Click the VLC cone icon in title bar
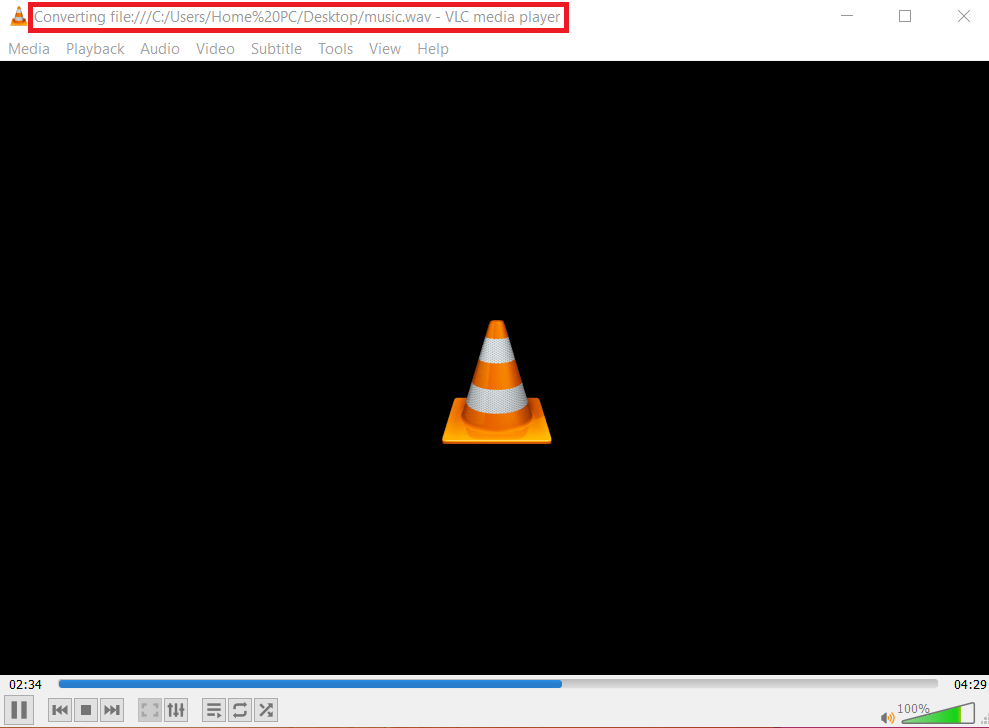Image resolution: width=989 pixels, height=728 pixels. (x=19, y=16)
